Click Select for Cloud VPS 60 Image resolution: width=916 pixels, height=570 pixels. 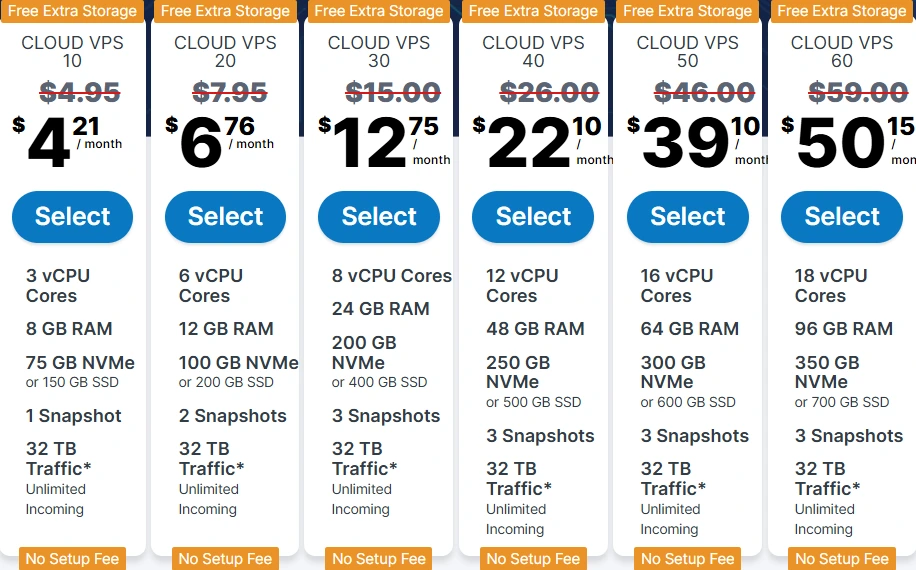click(842, 217)
